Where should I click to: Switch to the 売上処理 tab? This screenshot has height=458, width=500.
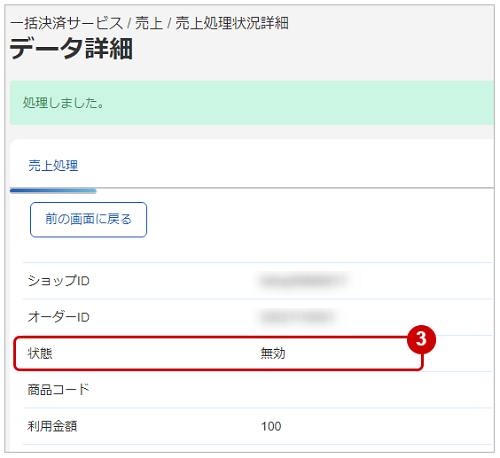point(53,165)
